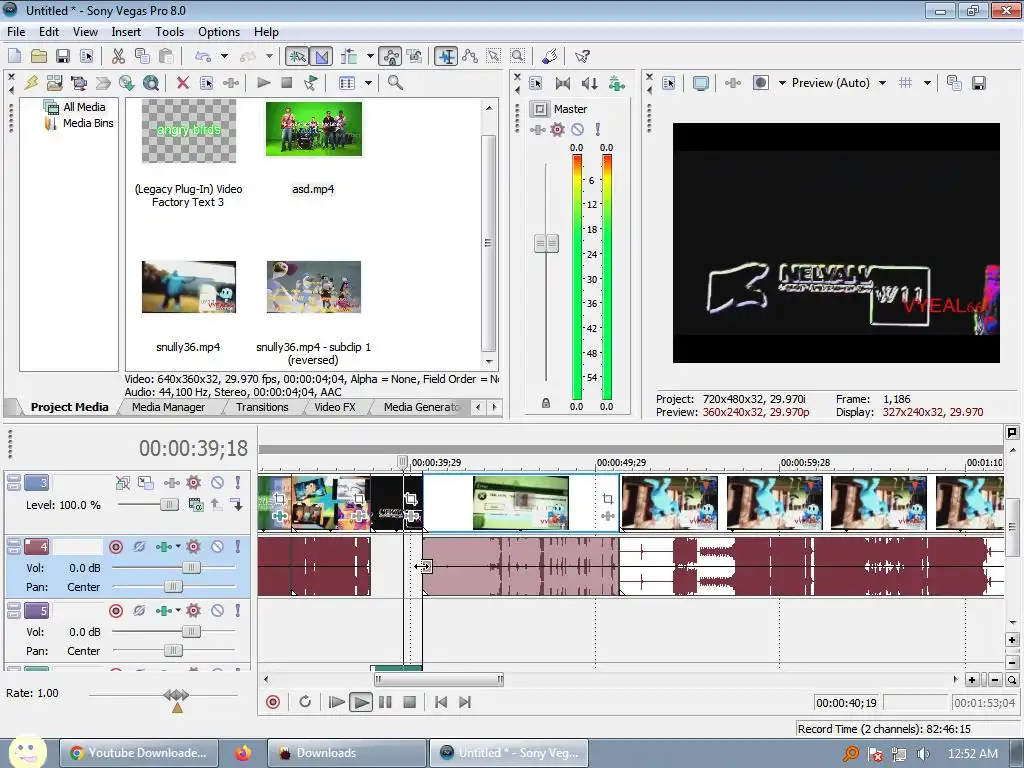
Task: Click Capture Video icon in Project Media
Action: point(79,83)
